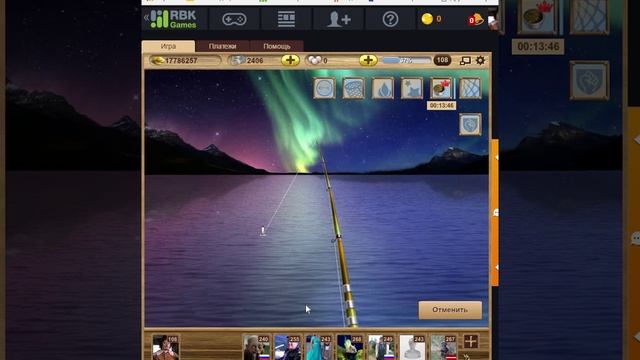The width and height of the screenshot is (640, 360).
Task: Click the gold coins balance 17786257
Action: pyautogui.click(x=185, y=60)
